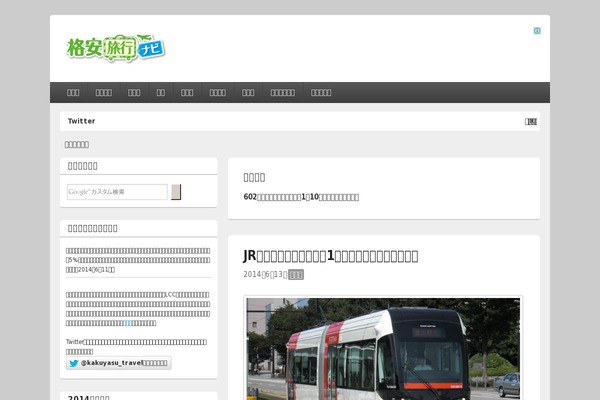Image resolution: width=600 pixels, height=400 pixels.
Task: Follow @kakuyasu_travel via the Twitter button
Action: point(119,363)
